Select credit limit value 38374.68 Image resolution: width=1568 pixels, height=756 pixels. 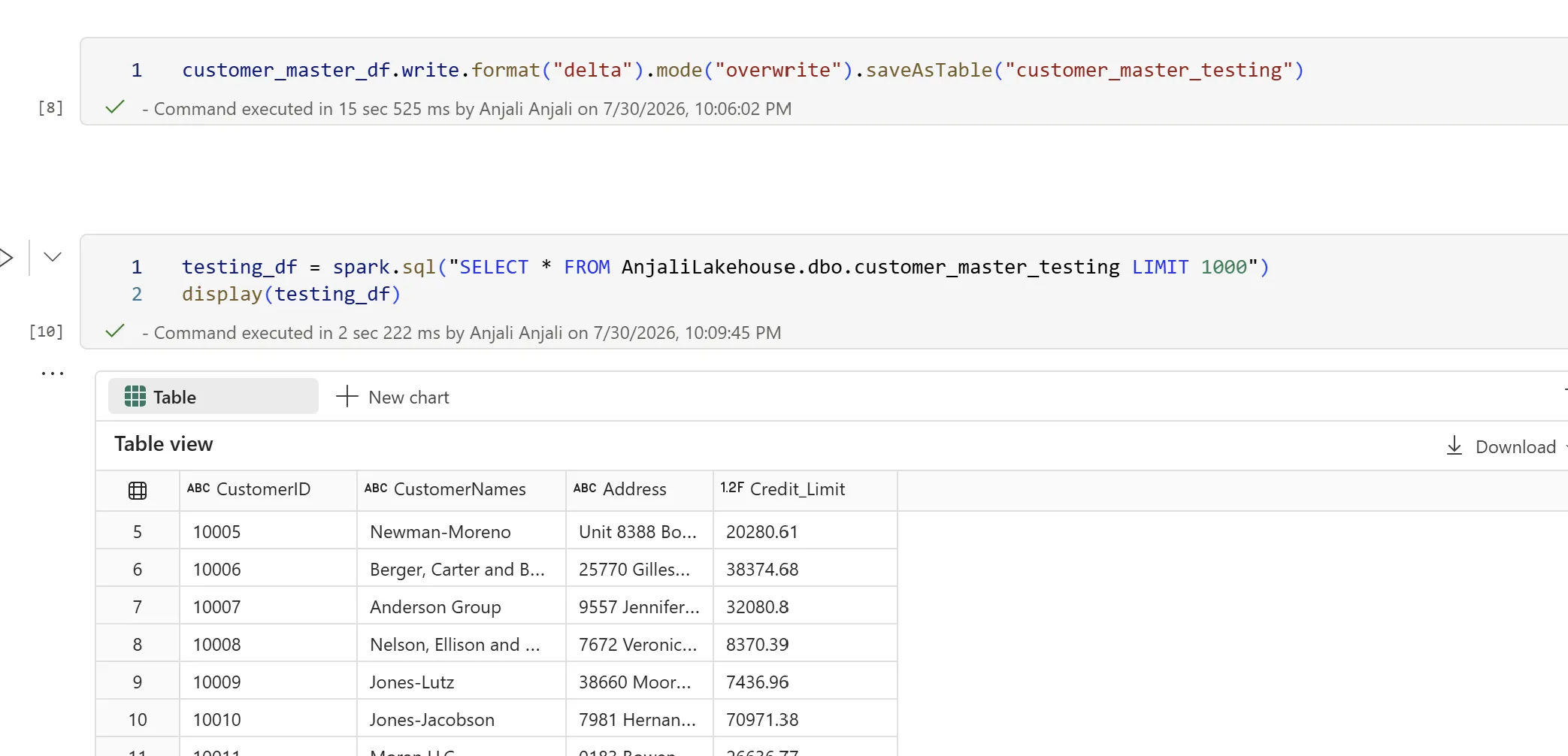(x=805, y=569)
